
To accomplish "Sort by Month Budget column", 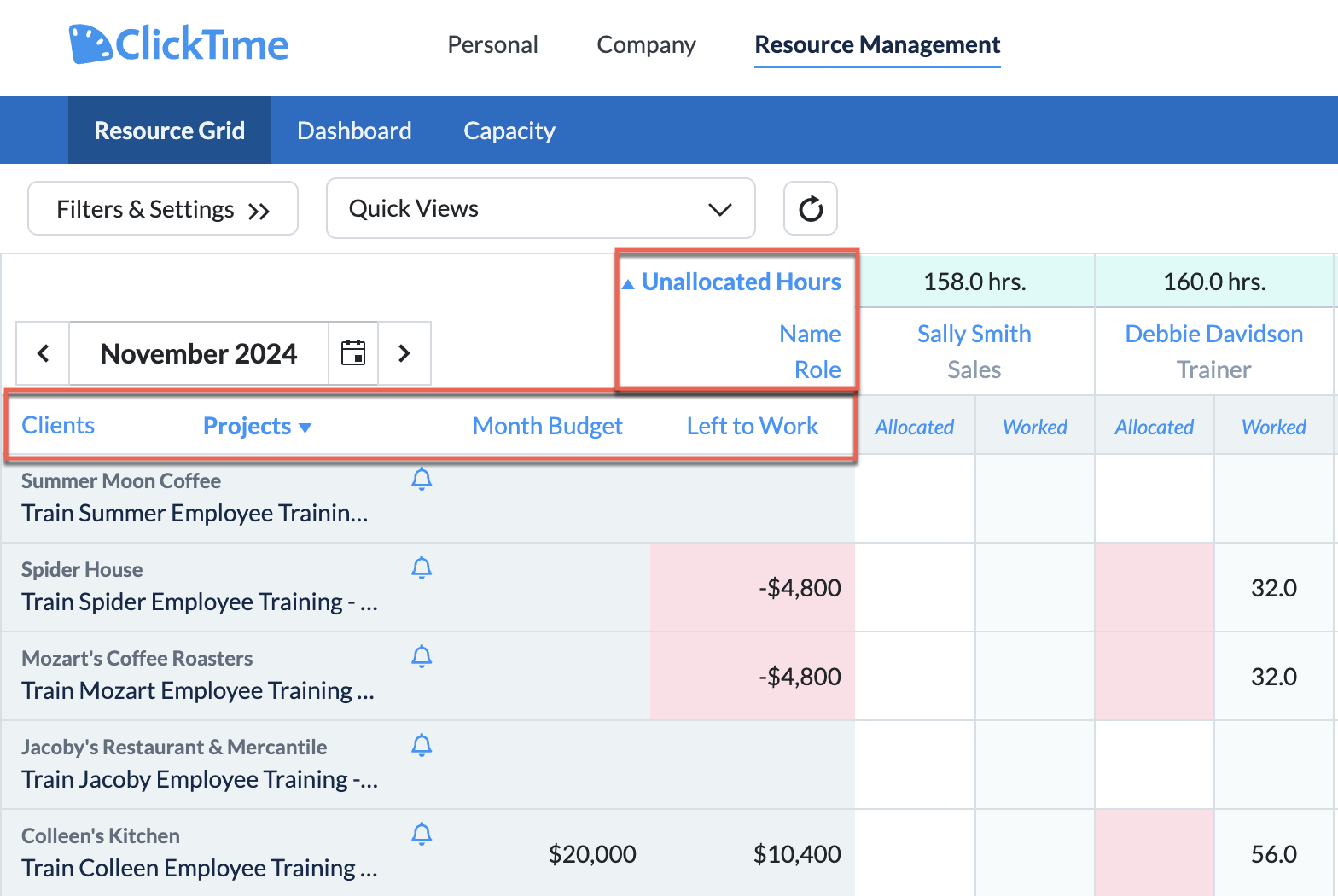I will (x=548, y=426).
